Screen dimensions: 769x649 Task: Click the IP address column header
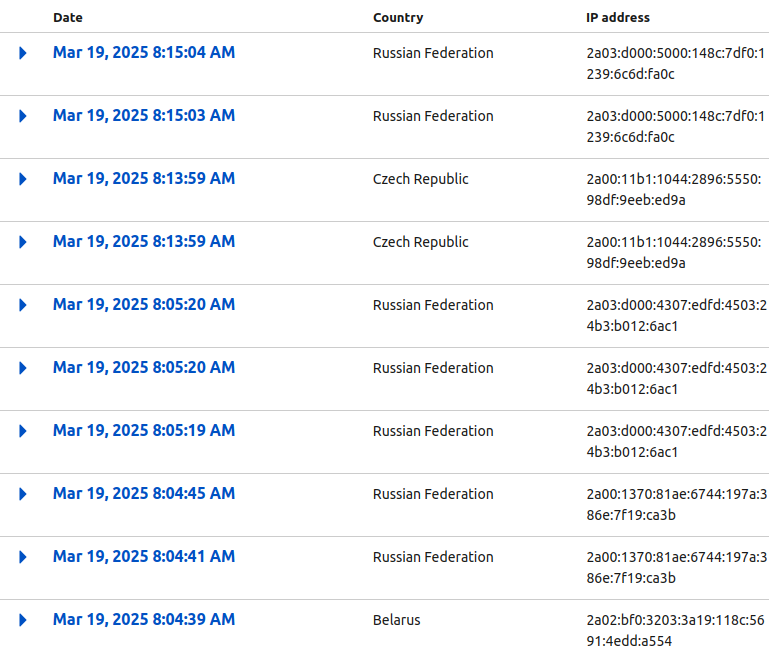[618, 17]
